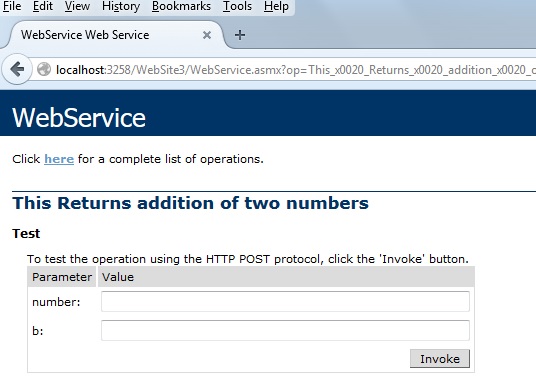Click the b parameter input field
This screenshot has height=382, width=536.
[x=285, y=330]
